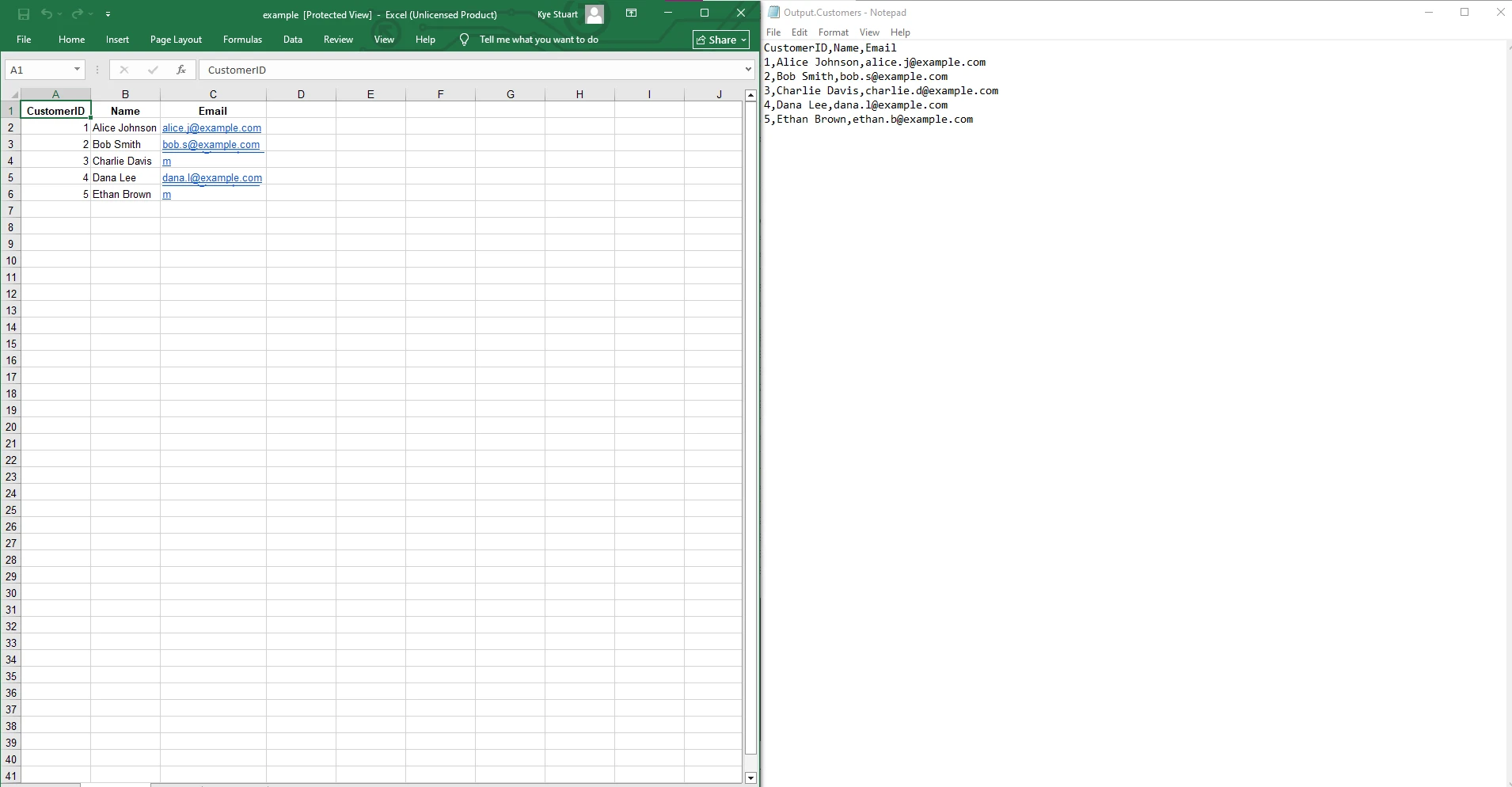1512x787 pixels.
Task: Open the dana.l@example.com hyperlink
Action: point(211,178)
